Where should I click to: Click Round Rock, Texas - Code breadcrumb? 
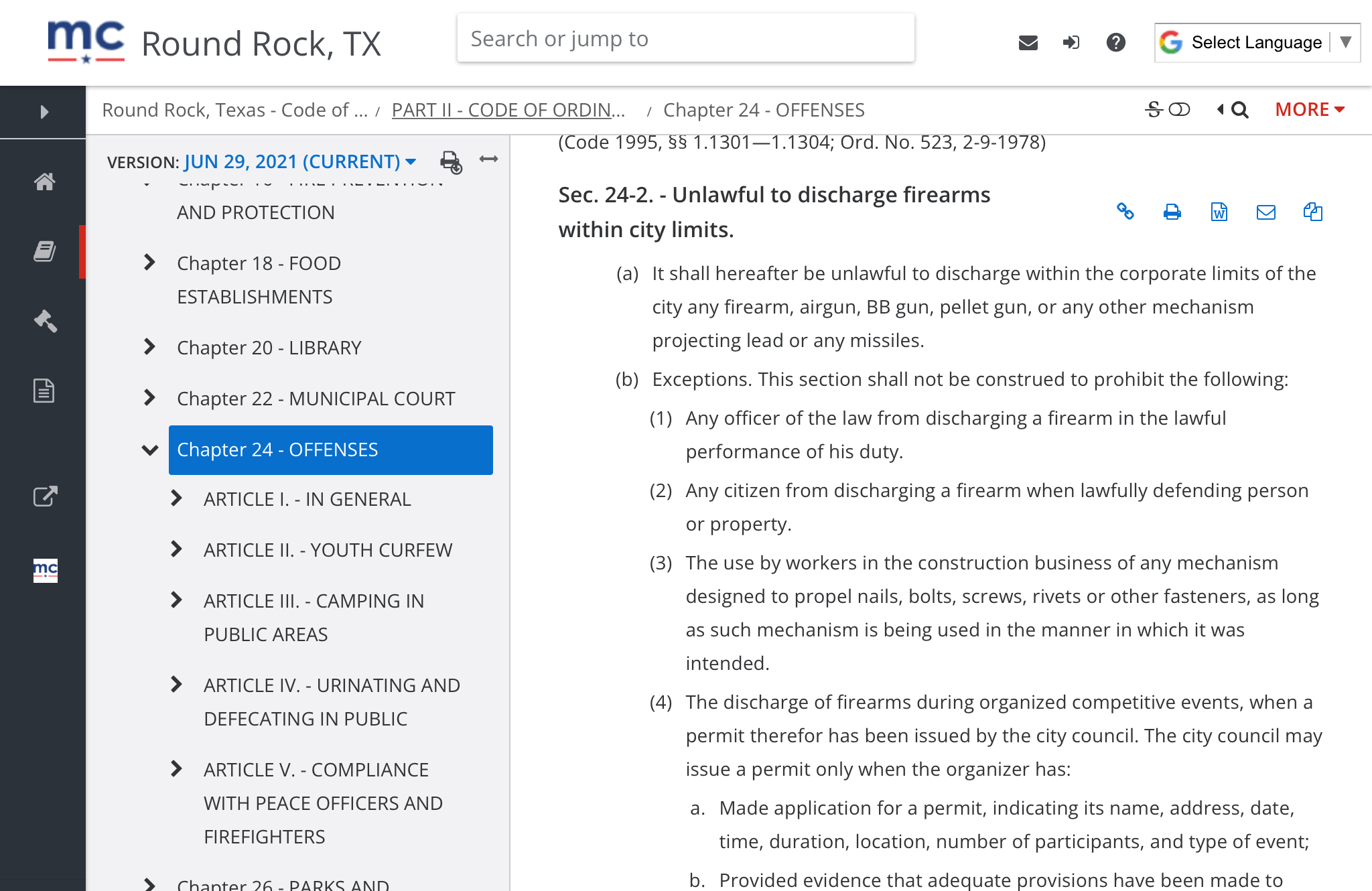235,110
